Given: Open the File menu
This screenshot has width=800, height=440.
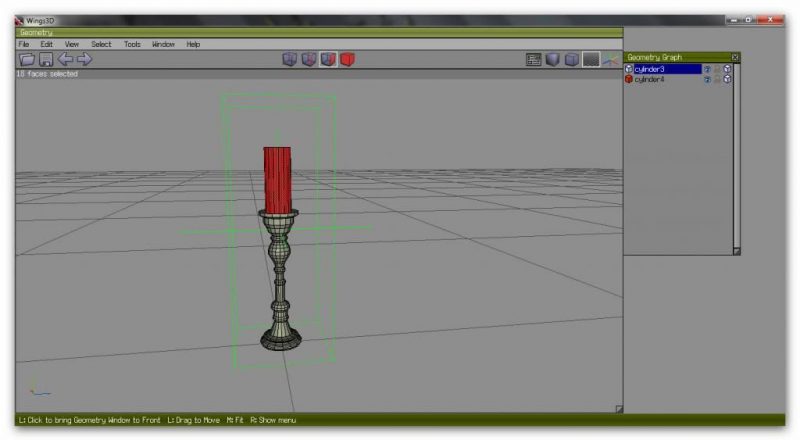Looking at the screenshot, I should 23,44.
